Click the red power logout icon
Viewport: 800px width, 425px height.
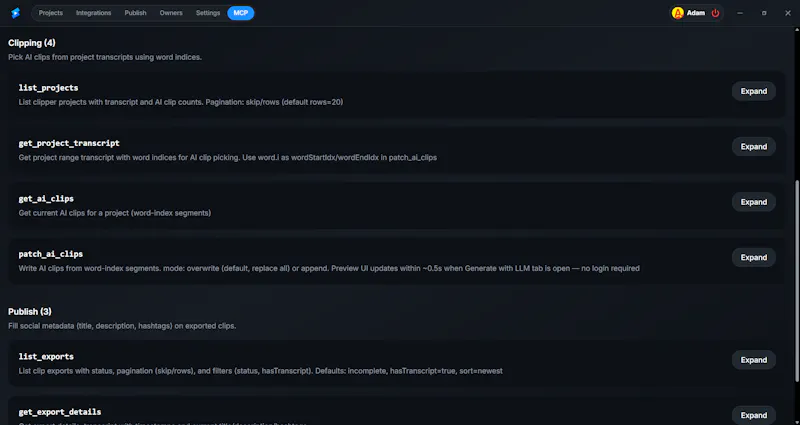(715, 13)
